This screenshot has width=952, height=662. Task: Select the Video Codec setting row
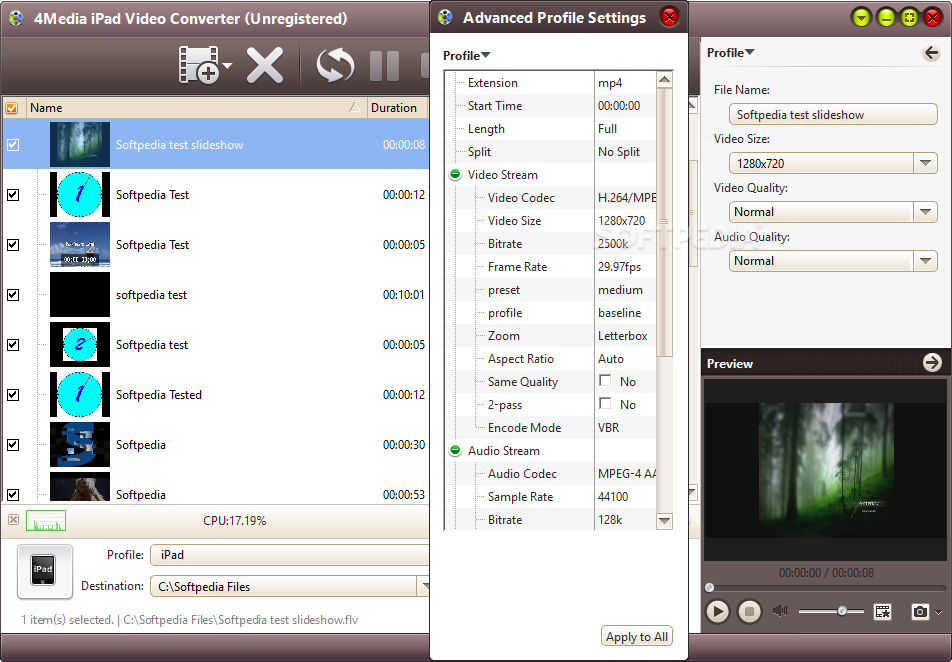(550, 197)
